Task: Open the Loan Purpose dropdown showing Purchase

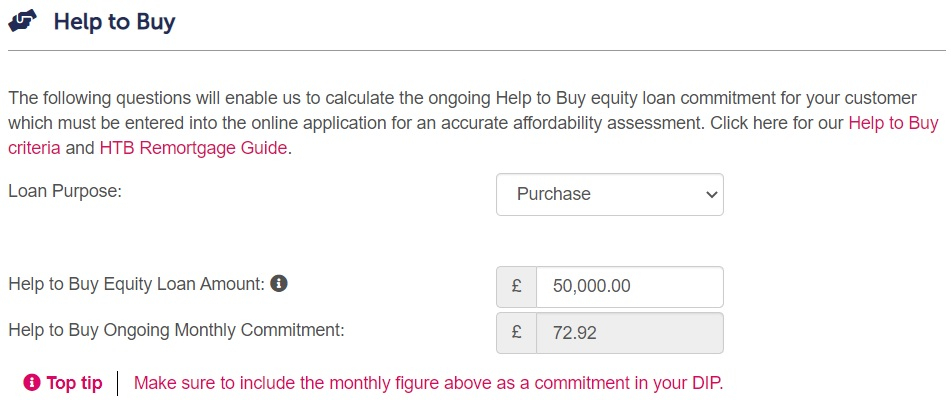Action: [x=610, y=195]
